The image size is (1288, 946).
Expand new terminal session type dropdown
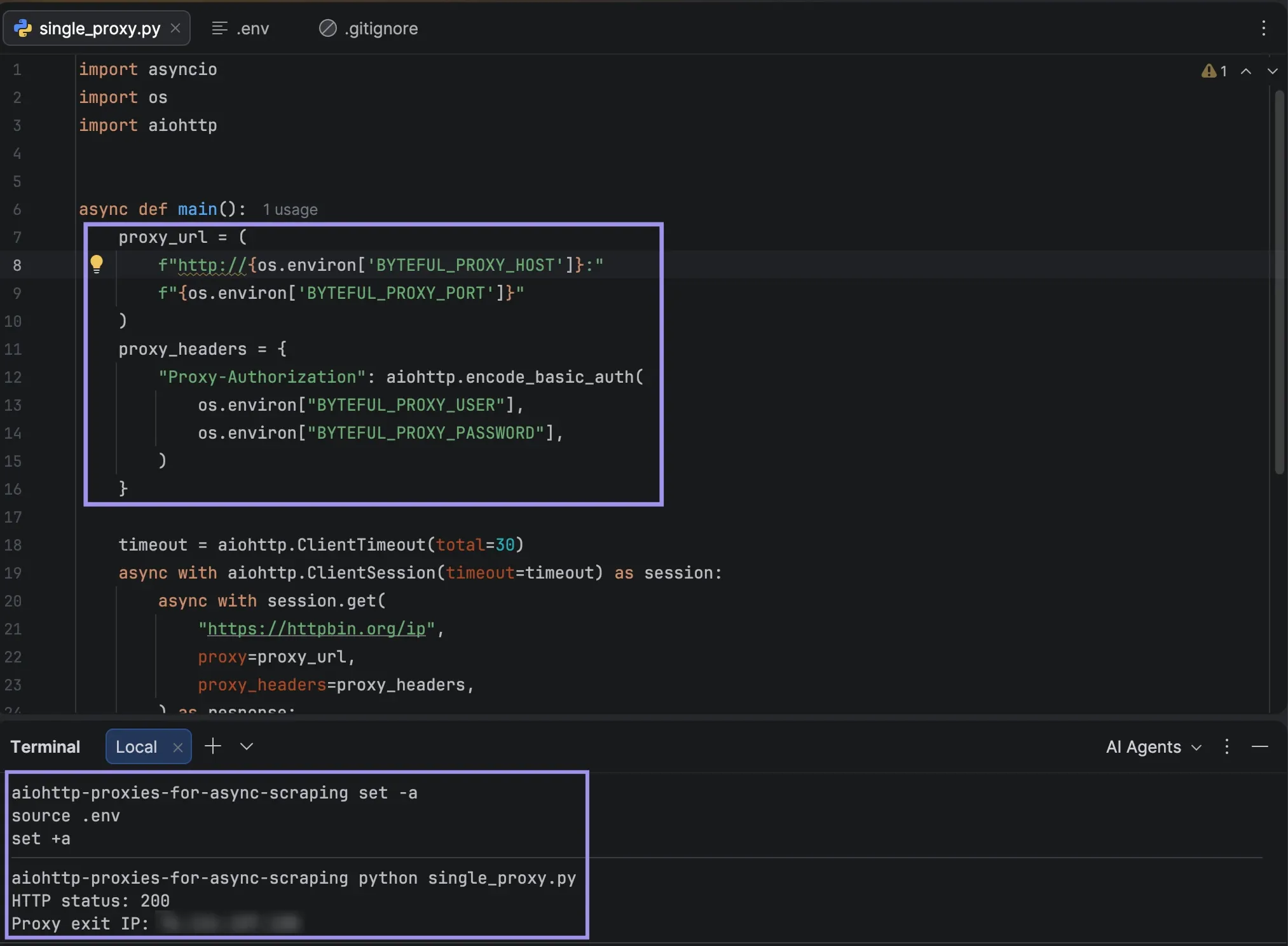click(x=247, y=746)
